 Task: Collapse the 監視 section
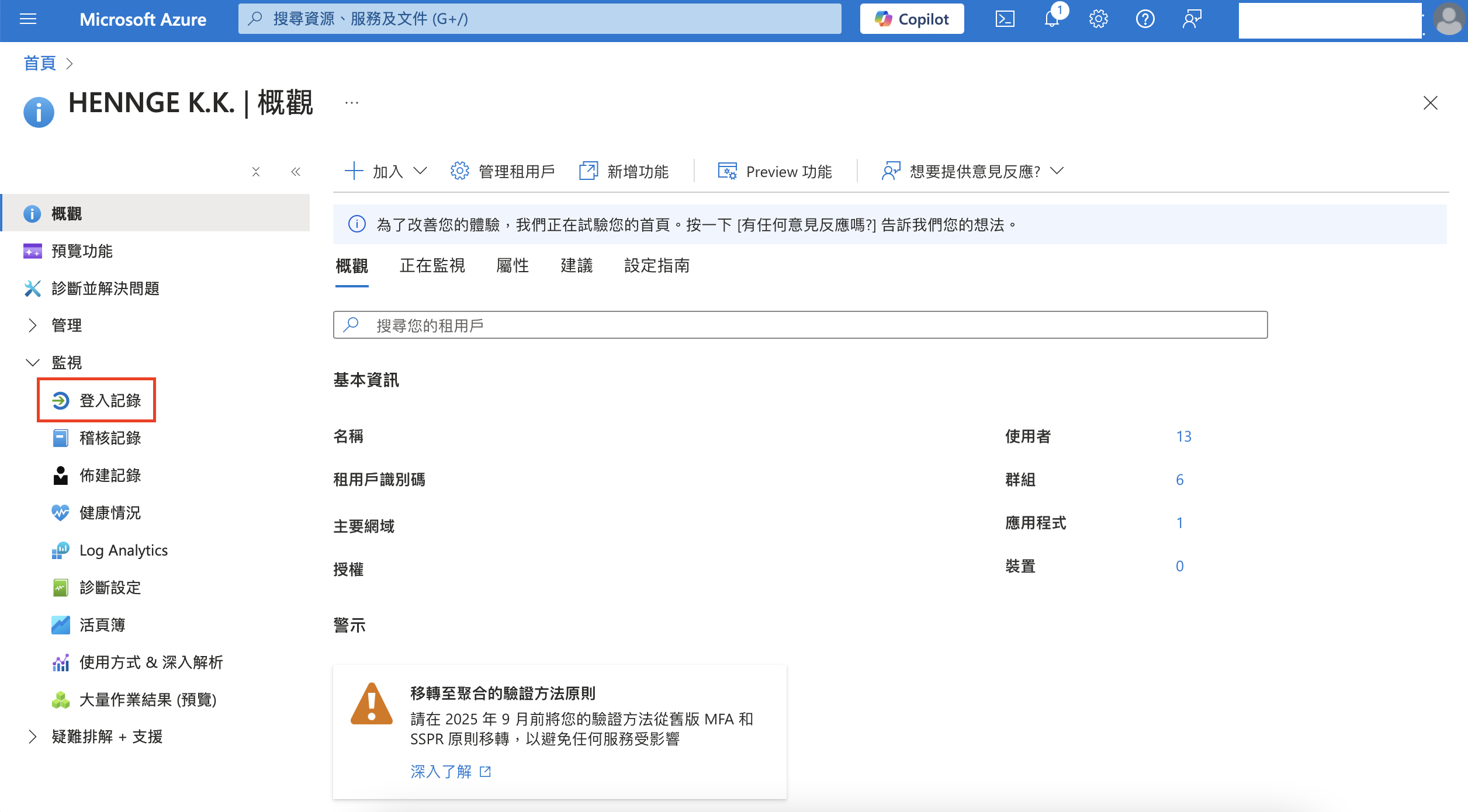(x=32, y=363)
